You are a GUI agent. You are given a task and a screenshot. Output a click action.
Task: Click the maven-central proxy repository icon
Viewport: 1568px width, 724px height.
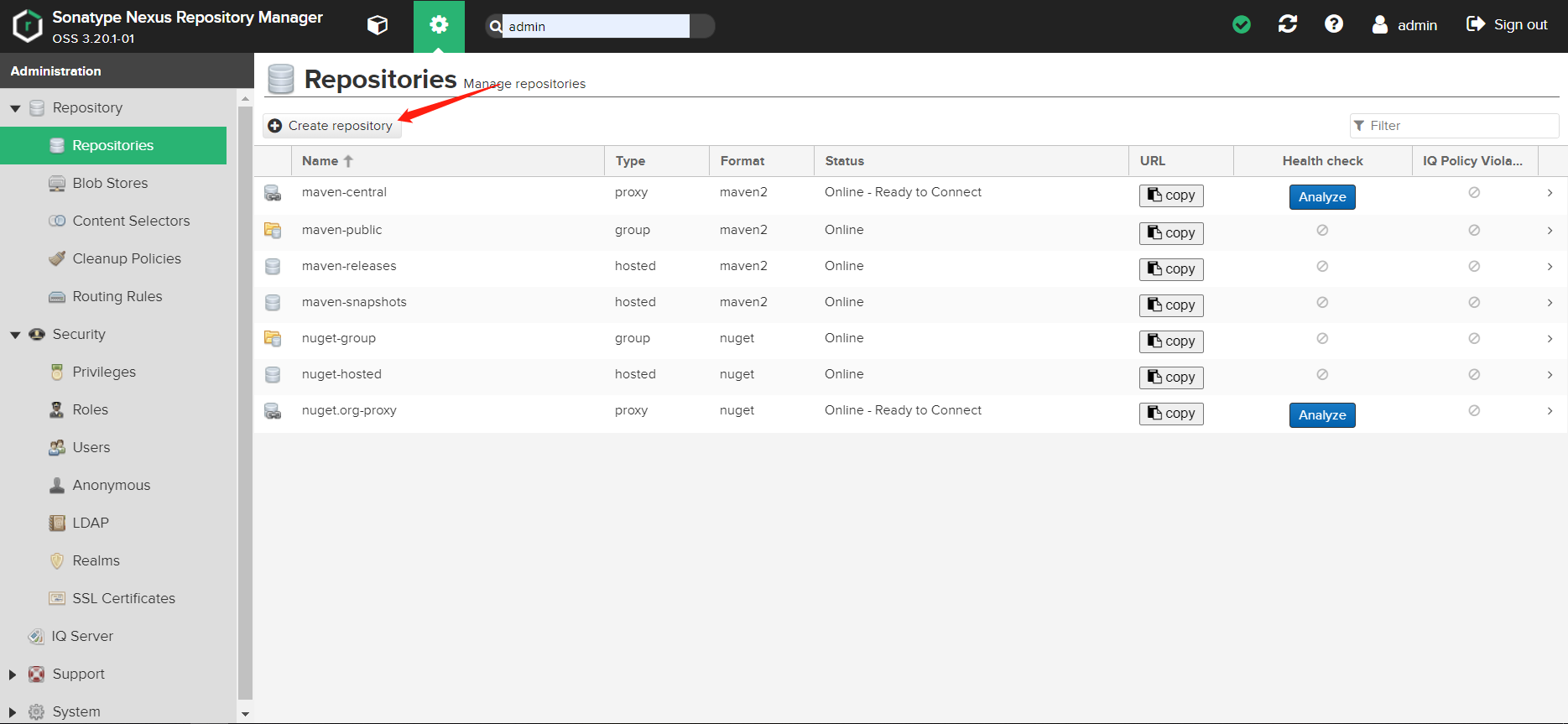tap(273, 193)
